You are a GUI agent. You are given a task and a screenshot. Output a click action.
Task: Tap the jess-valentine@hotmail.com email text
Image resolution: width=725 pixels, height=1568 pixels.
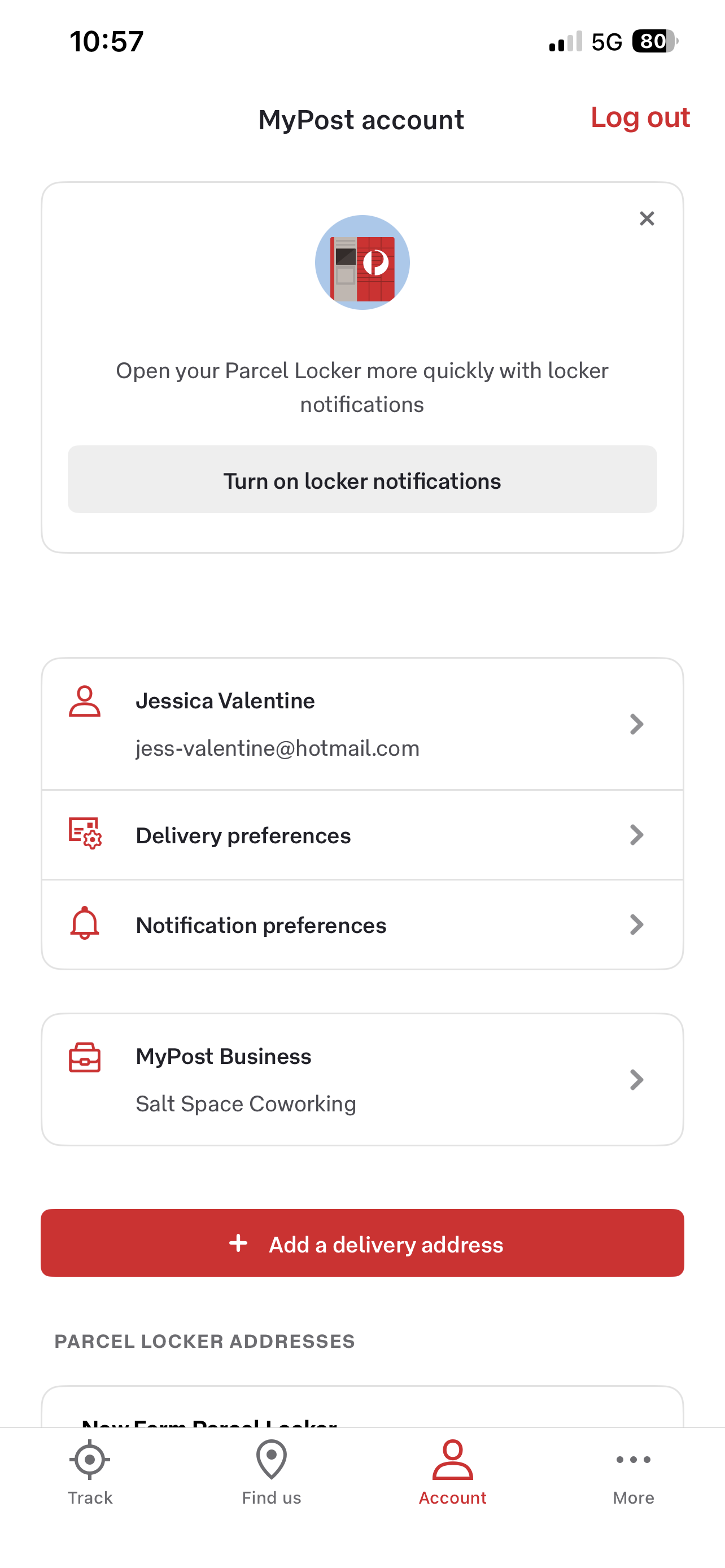coord(278,748)
